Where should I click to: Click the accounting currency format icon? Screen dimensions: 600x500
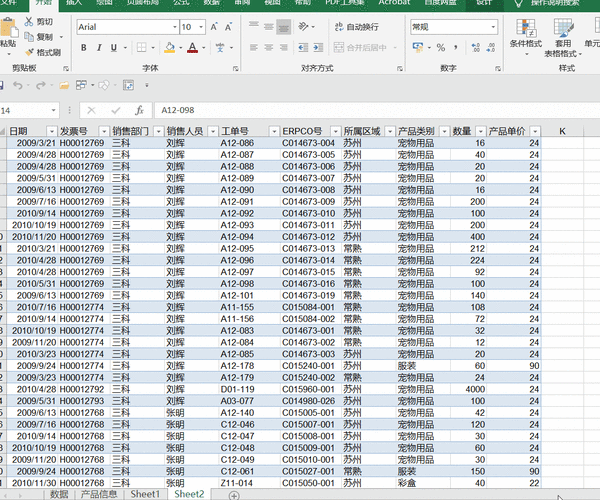tap(417, 47)
